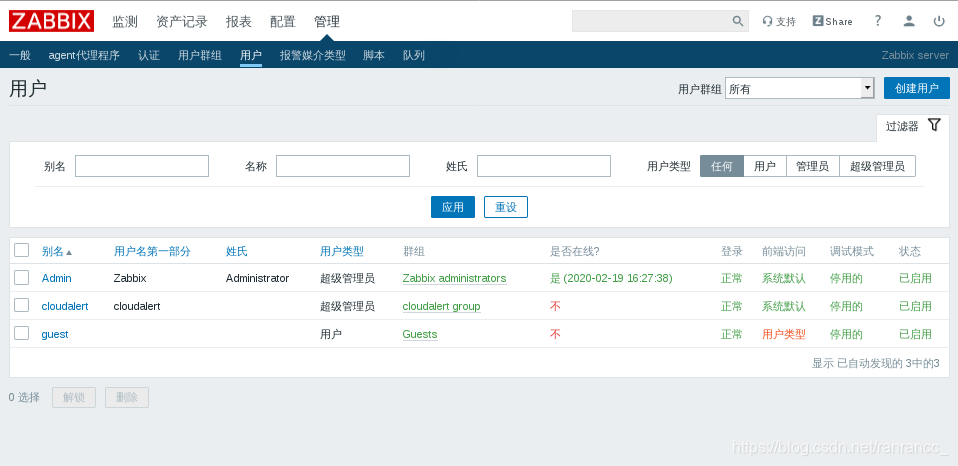
Task: Go to 队列 submenu
Action: [414, 56]
